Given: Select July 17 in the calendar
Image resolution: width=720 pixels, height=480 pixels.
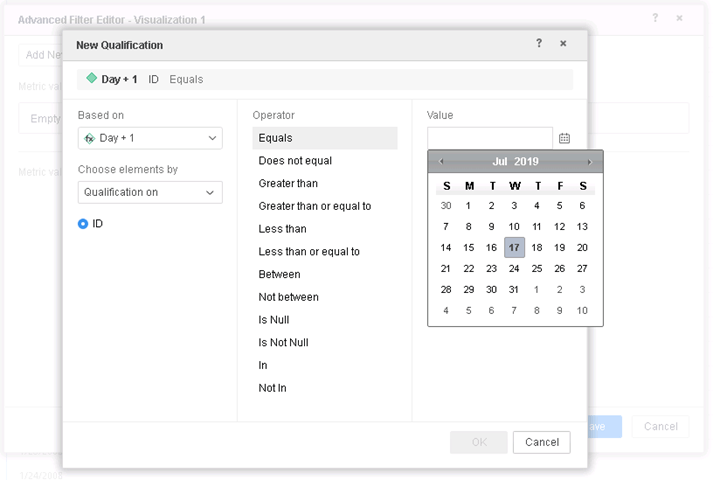Looking at the screenshot, I should click(x=514, y=248).
